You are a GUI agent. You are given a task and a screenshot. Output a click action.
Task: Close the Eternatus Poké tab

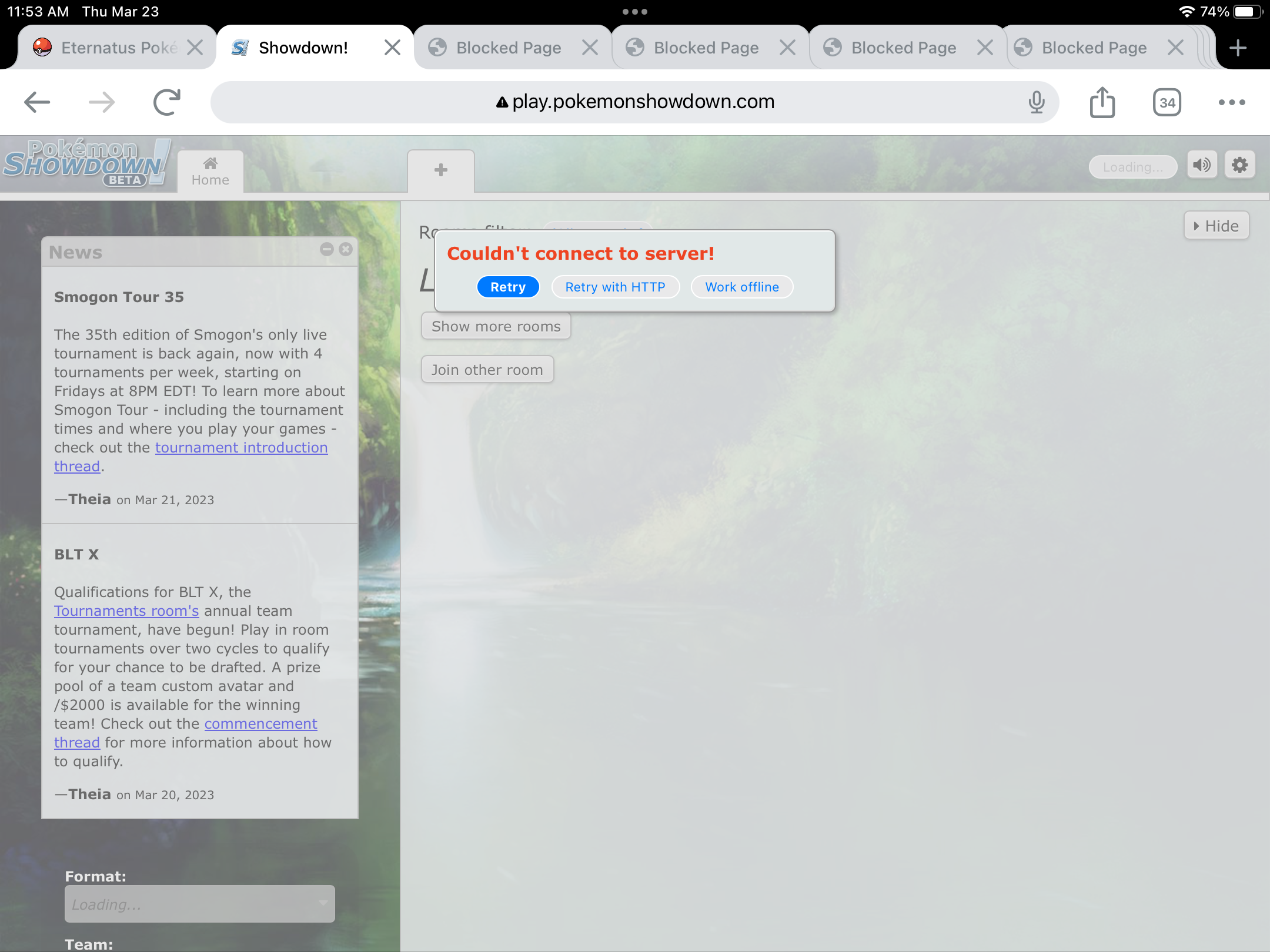click(195, 48)
